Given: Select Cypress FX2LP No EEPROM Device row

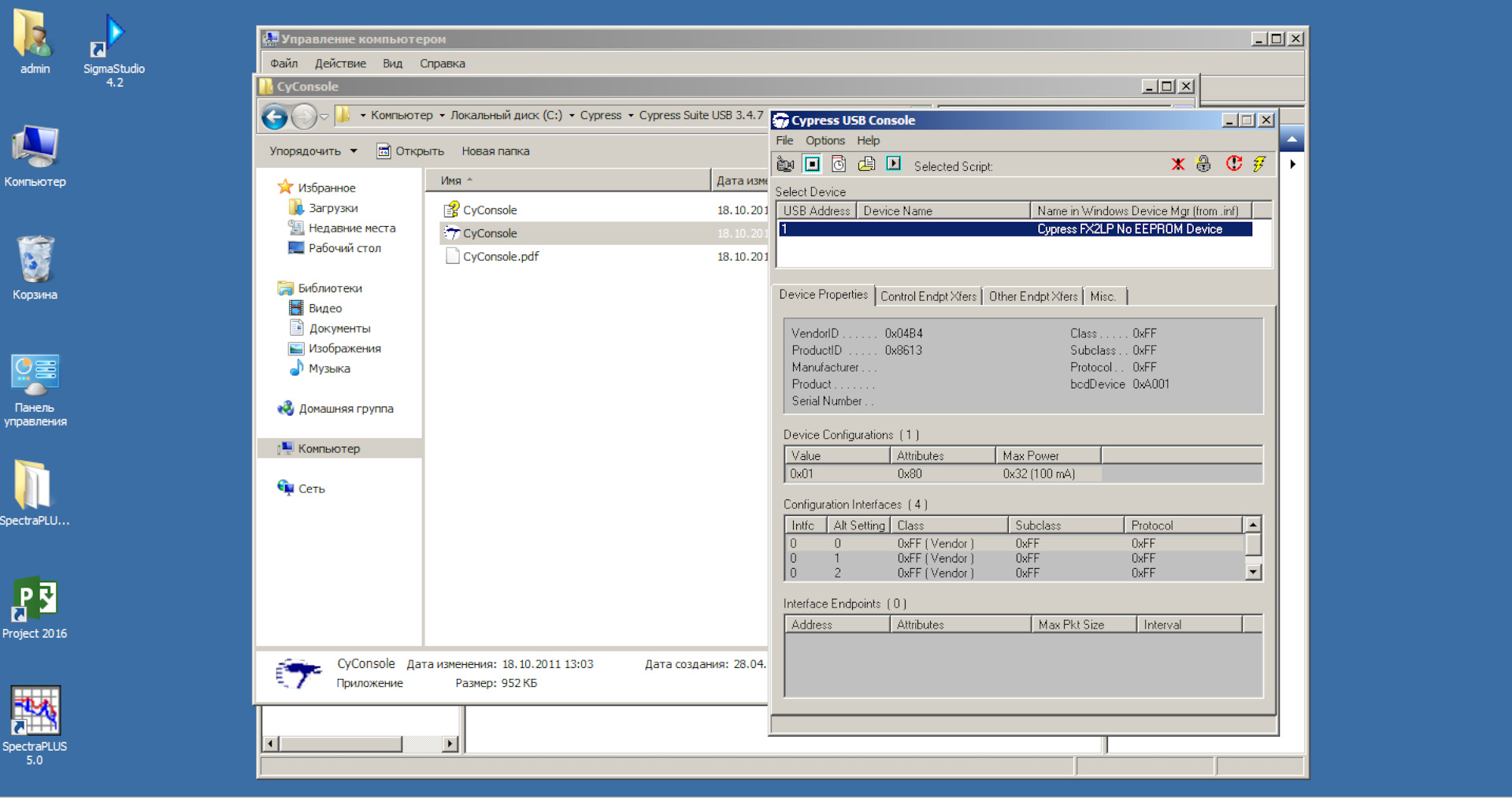Looking at the screenshot, I should pos(1015,229).
